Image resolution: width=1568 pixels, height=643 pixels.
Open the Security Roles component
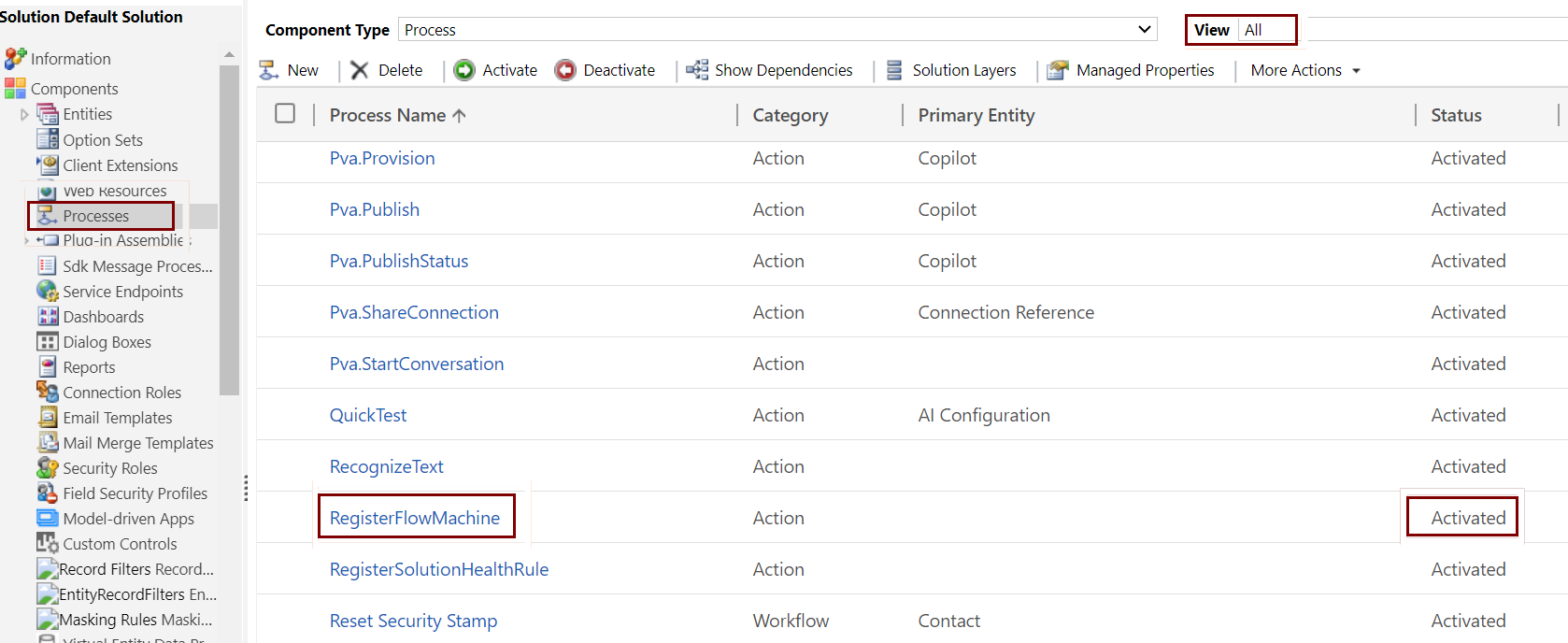pyautogui.click(x=109, y=468)
